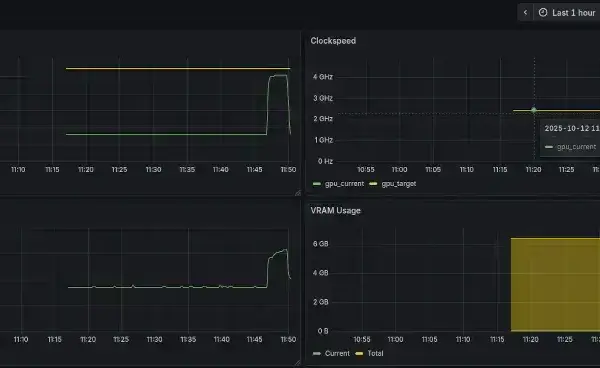Click the 11:05 time label under VRAM Usage chart
This screenshot has height=368, width=600.
429,339
